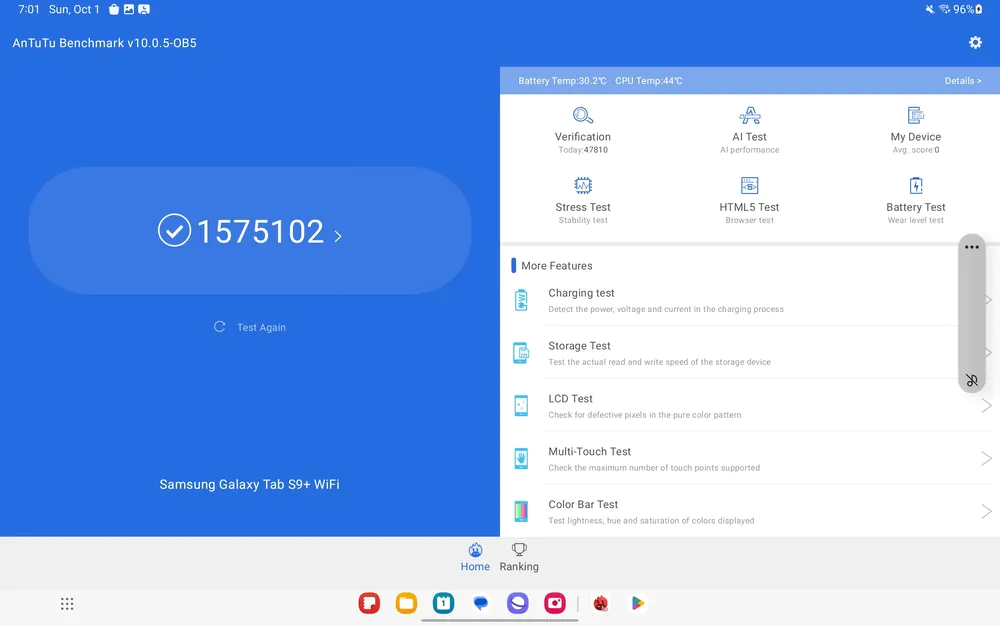Tap the LCD Test icon
1000x626 pixels.
(x=521, y=405)
